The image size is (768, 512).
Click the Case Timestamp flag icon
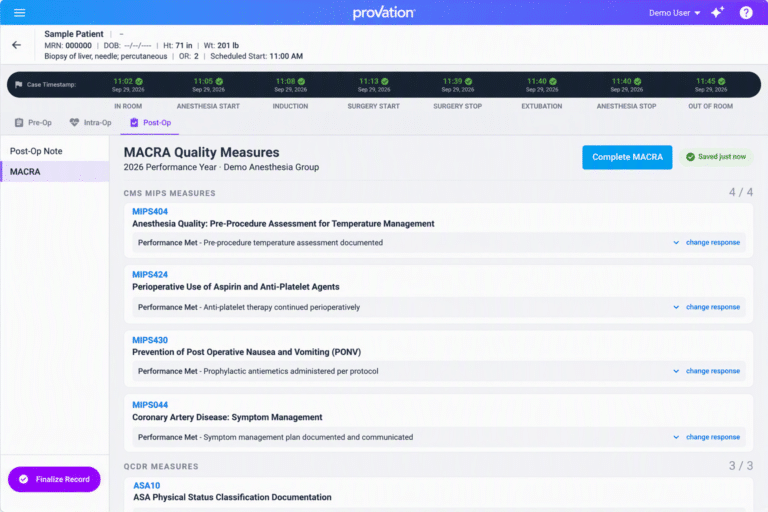[19, 85]
